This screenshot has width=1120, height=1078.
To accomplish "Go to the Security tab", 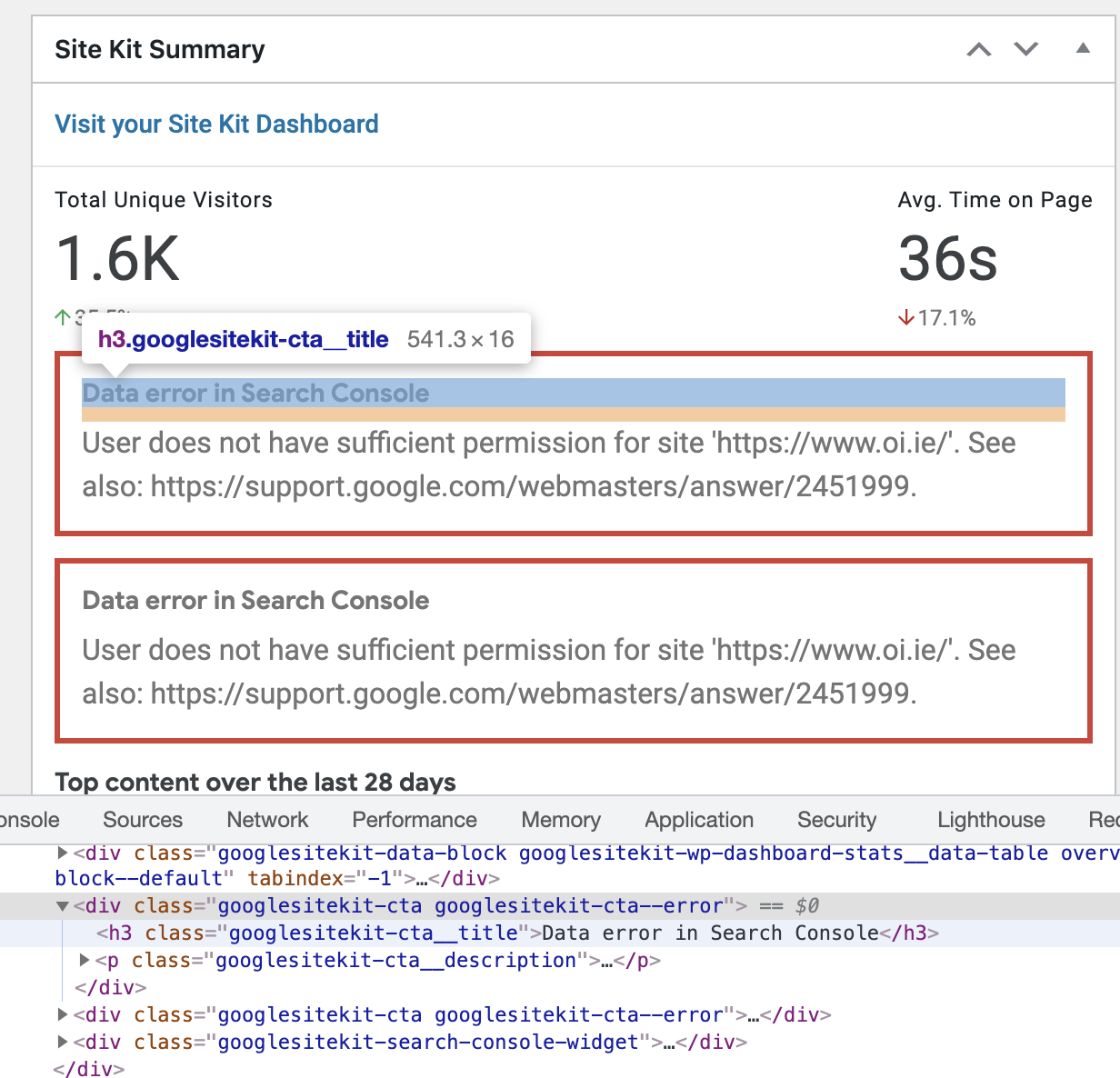I will point(837,820).
